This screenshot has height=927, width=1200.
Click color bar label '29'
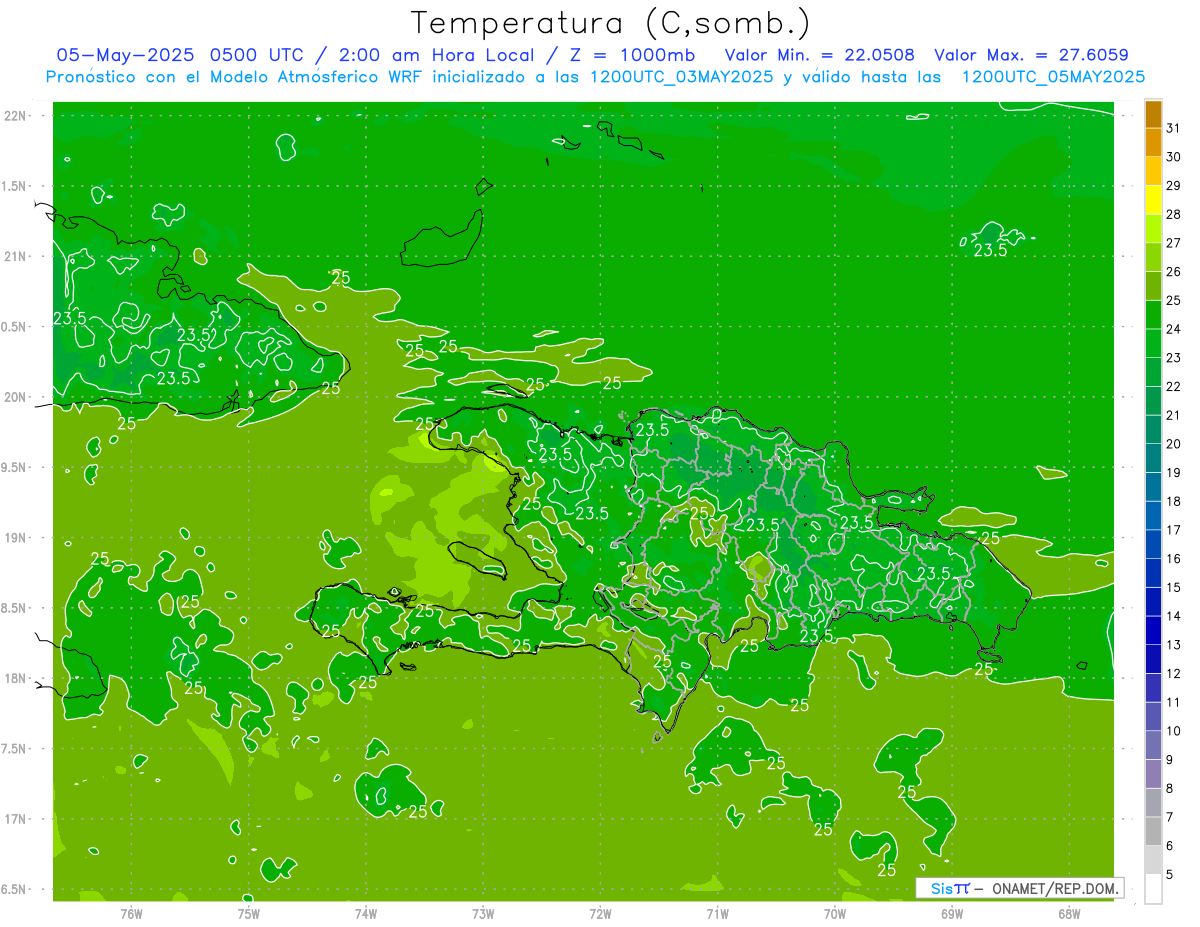[1173, 185]
